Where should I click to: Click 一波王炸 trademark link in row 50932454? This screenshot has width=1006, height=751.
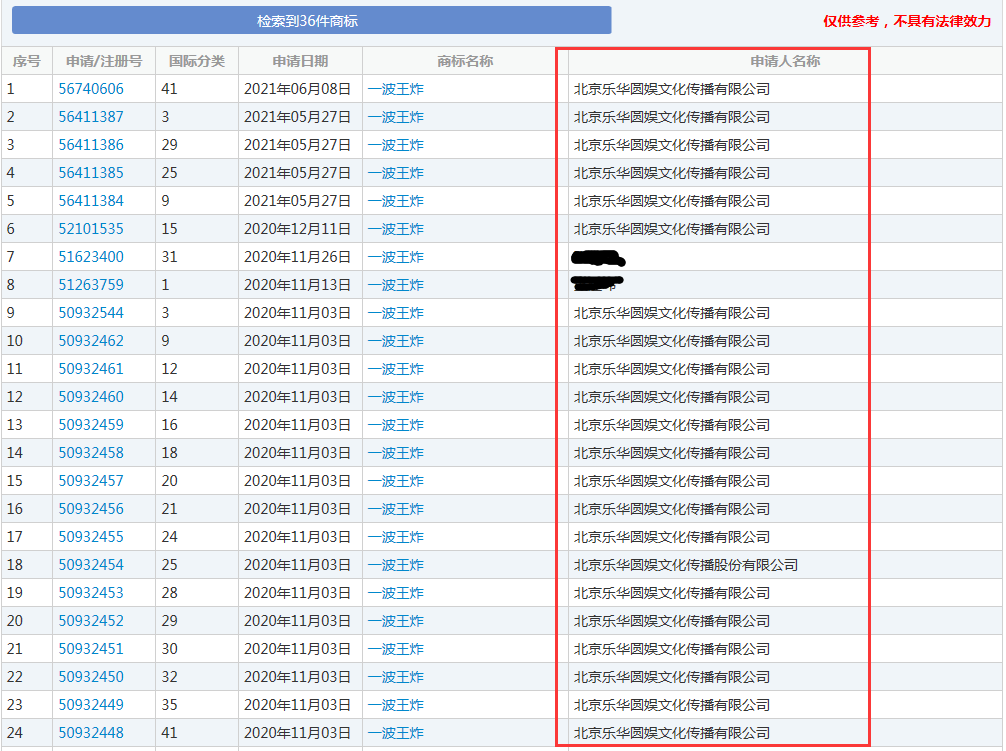pos(396,565)
